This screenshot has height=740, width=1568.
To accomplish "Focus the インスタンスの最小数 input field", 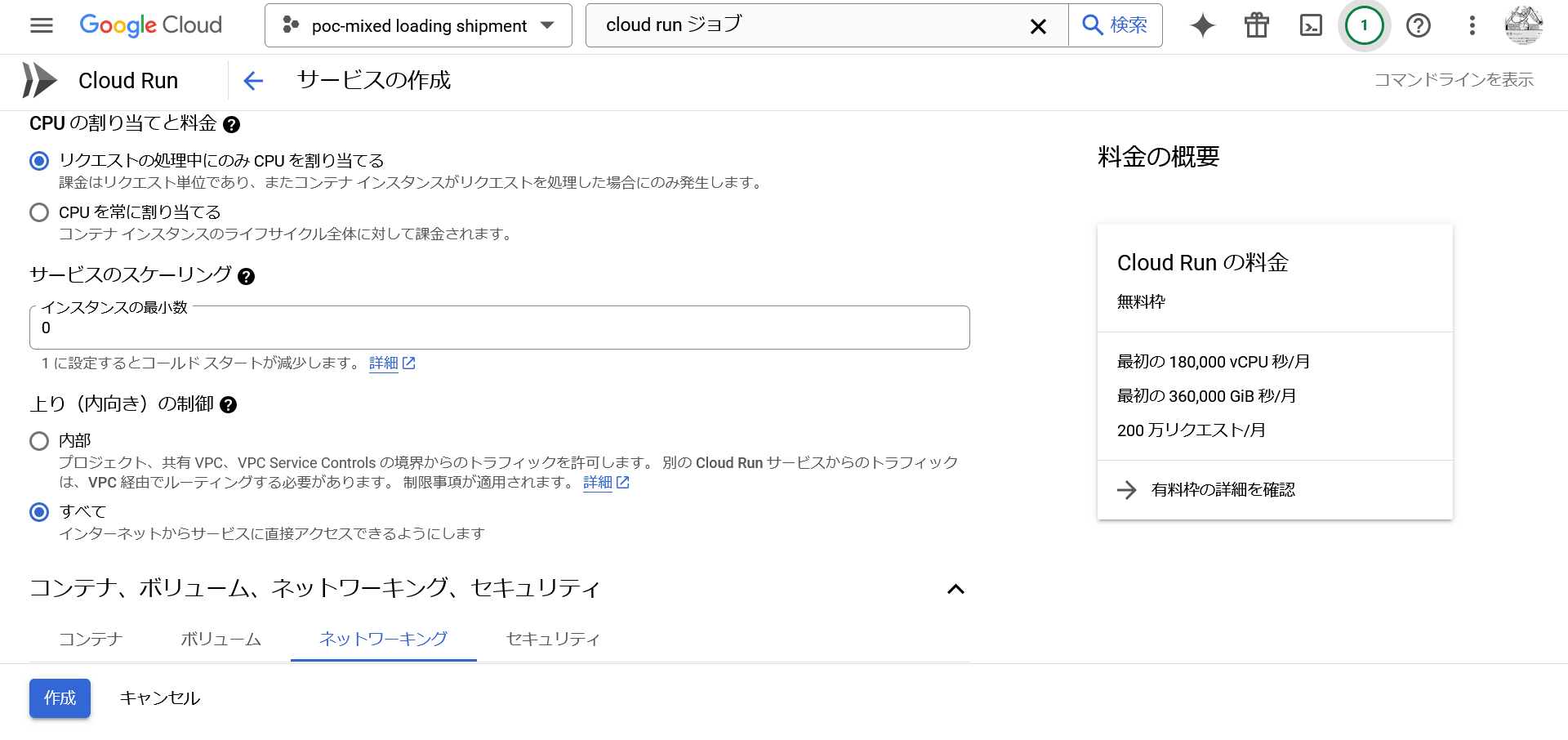I will pyautogui.click(x=500, y=328).
